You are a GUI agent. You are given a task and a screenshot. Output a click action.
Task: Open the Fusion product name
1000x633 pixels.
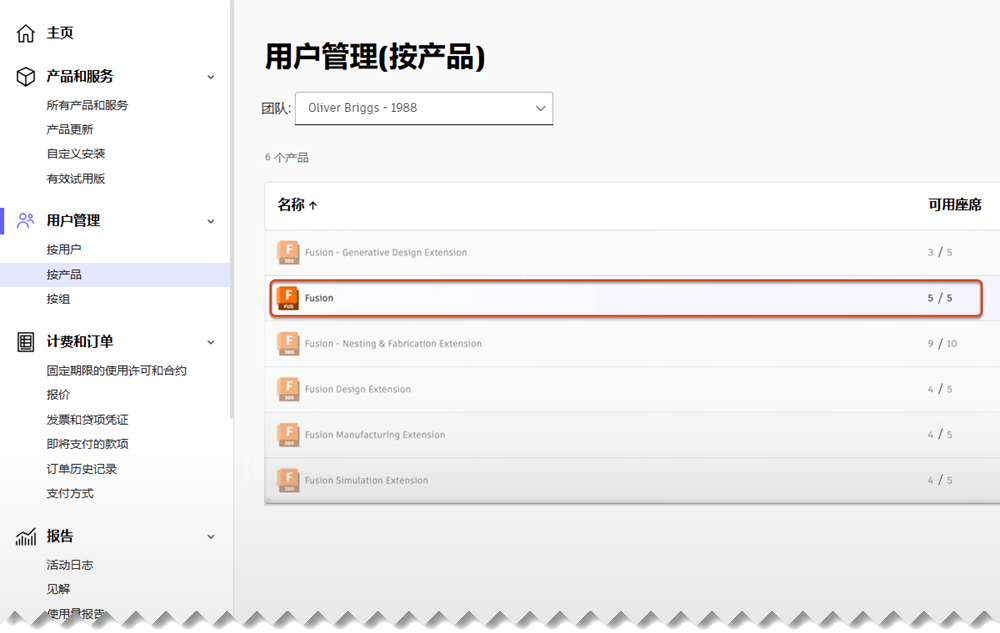coord(319,298)
